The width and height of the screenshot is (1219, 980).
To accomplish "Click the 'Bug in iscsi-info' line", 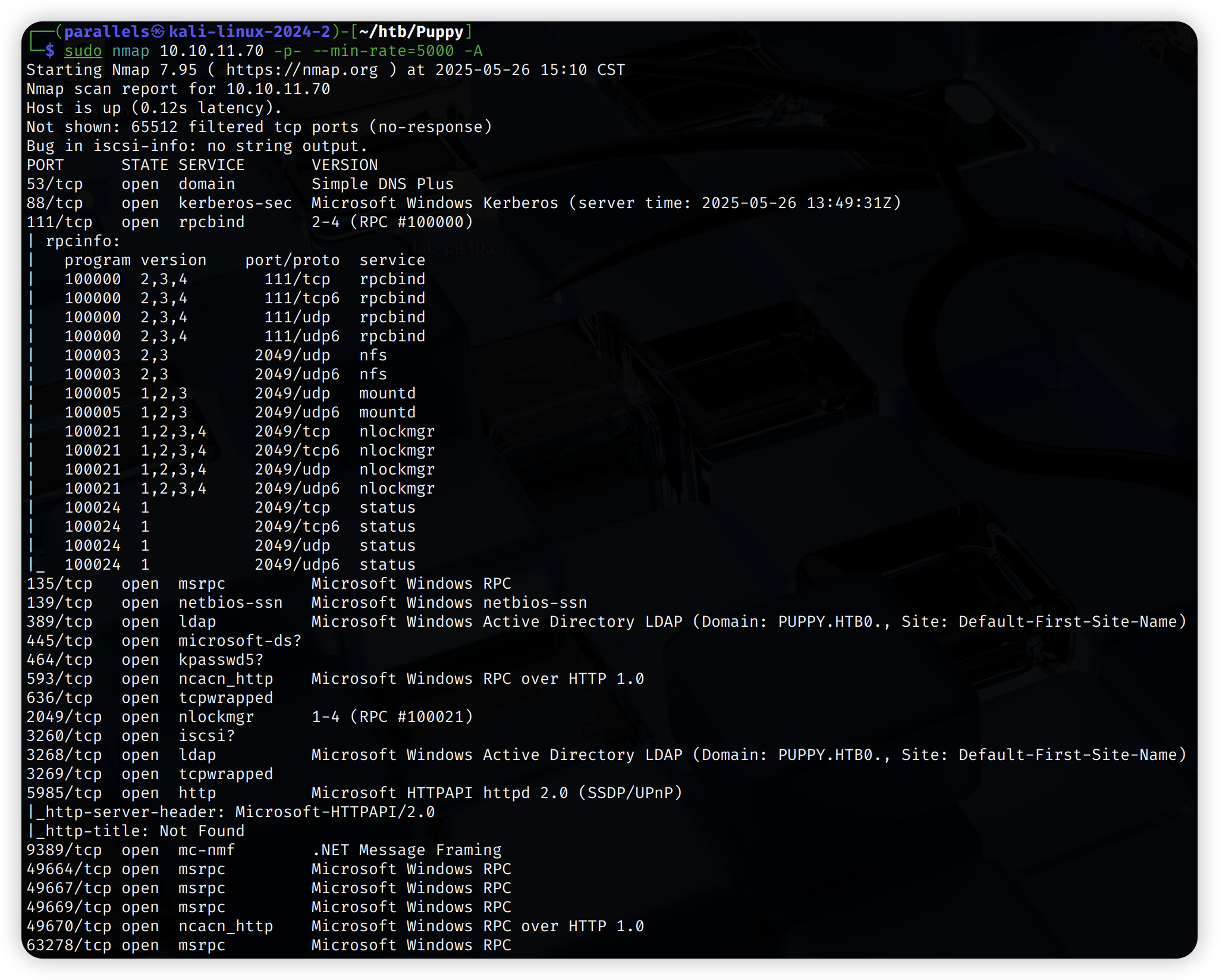I will (197, 146).
